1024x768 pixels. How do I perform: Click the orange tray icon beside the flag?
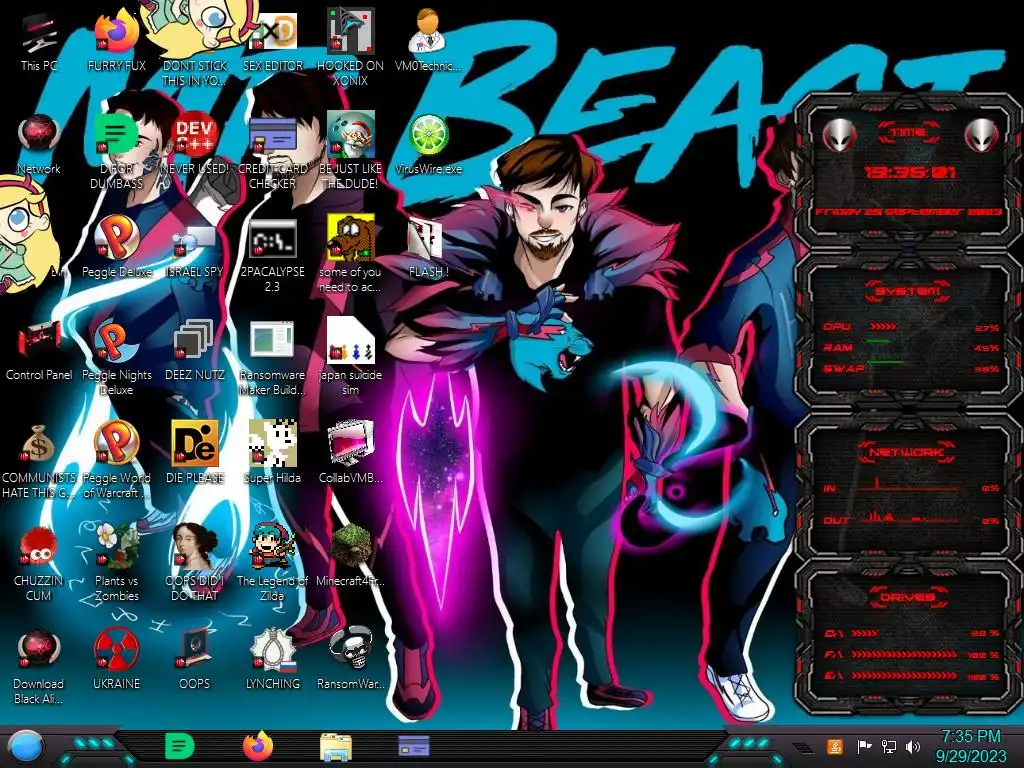click(835, 746)
